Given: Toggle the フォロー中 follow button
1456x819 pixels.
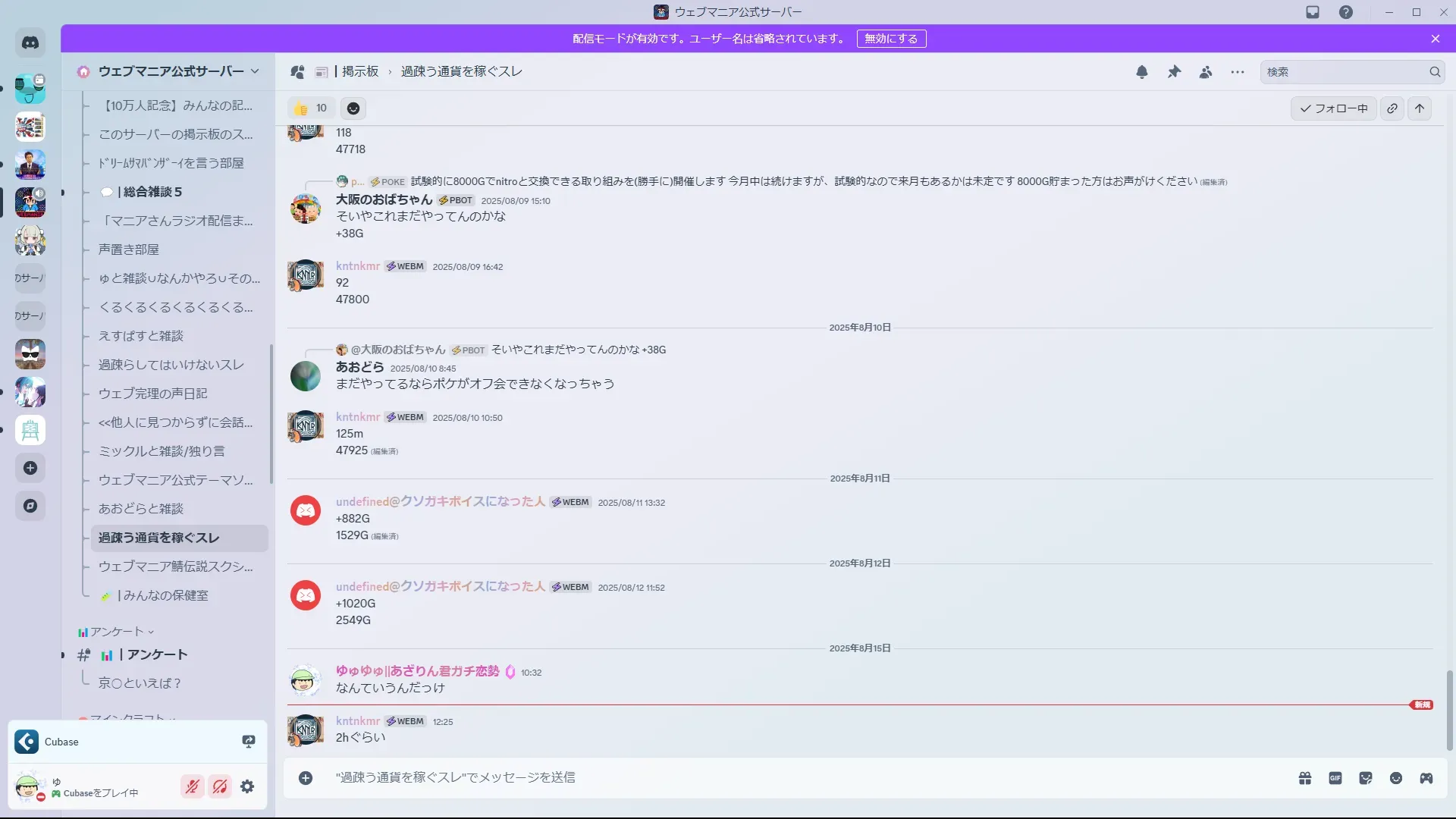Looking at the screenshot, I should (x=1334, y=108).
